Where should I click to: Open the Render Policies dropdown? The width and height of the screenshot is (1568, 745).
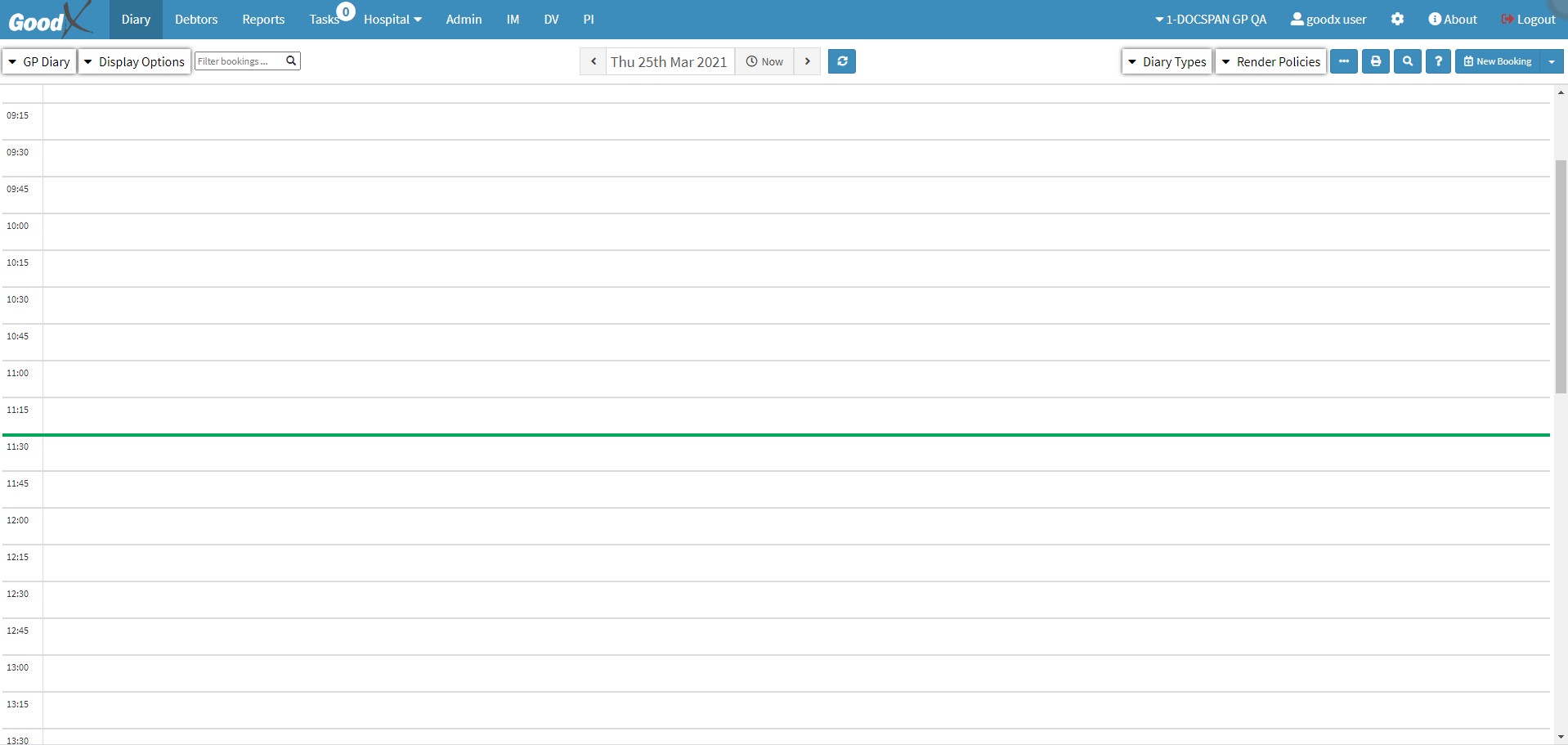(1270, 61)
